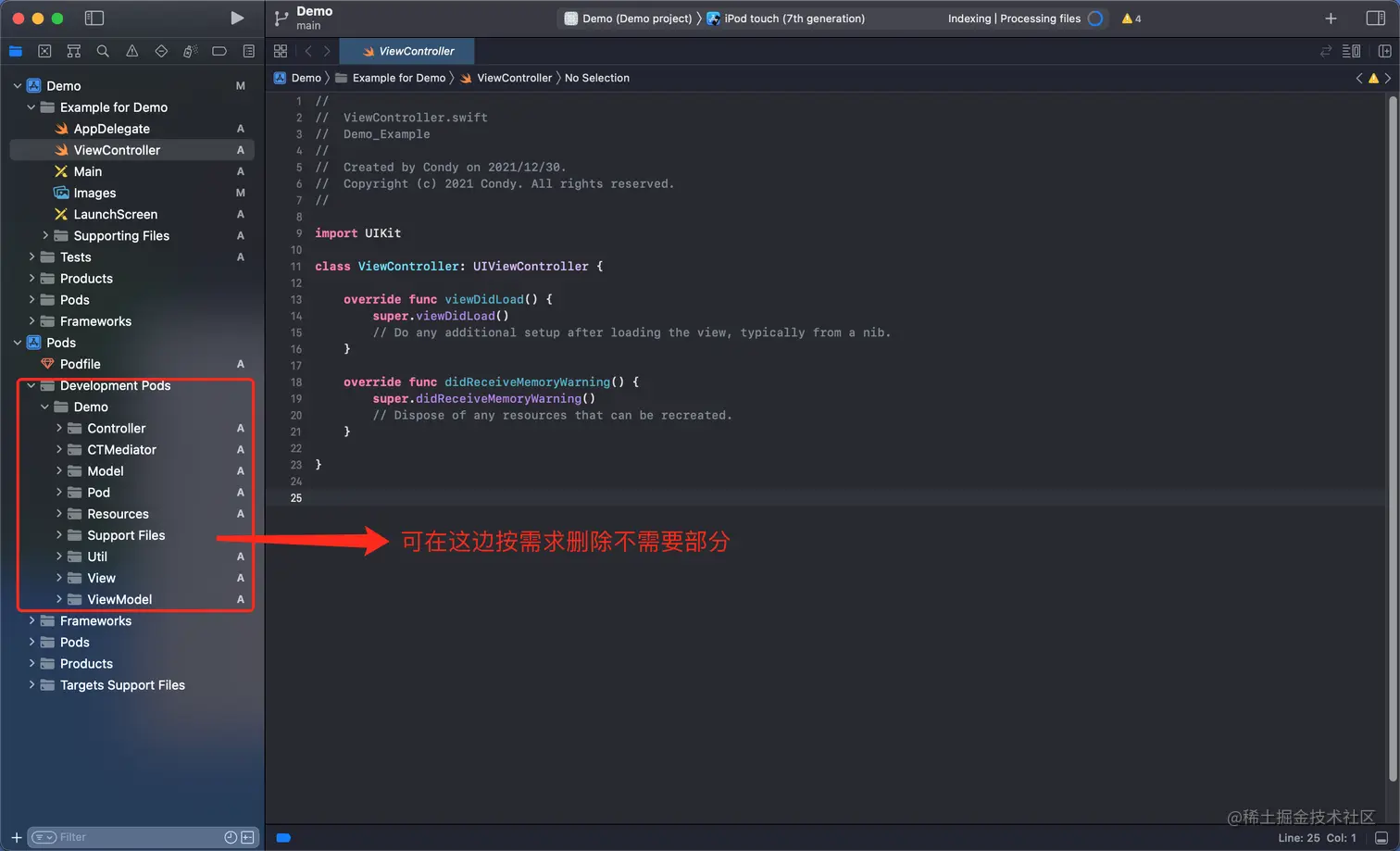The width and height of the screenshot is (1400, 851).
Task: Click No Selection in jump bar
Action: click(x=597, y=78)
